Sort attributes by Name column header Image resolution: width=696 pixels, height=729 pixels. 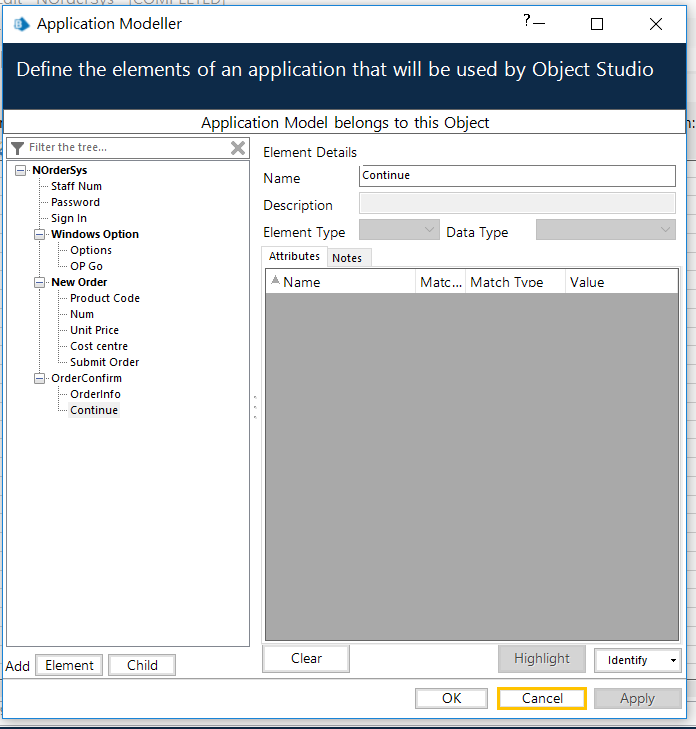pyautogui.click(x=341, y=282)
